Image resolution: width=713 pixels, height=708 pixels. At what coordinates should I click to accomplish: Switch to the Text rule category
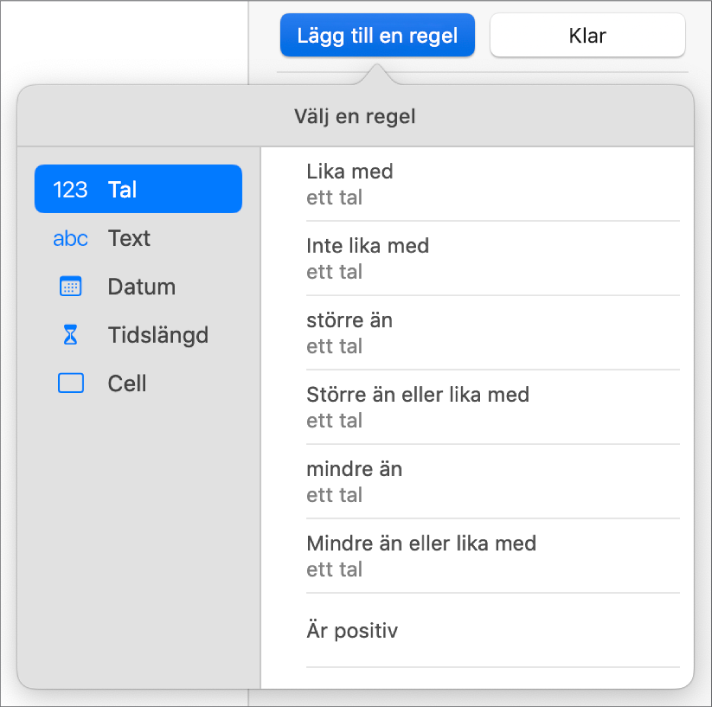click(129, 239)
